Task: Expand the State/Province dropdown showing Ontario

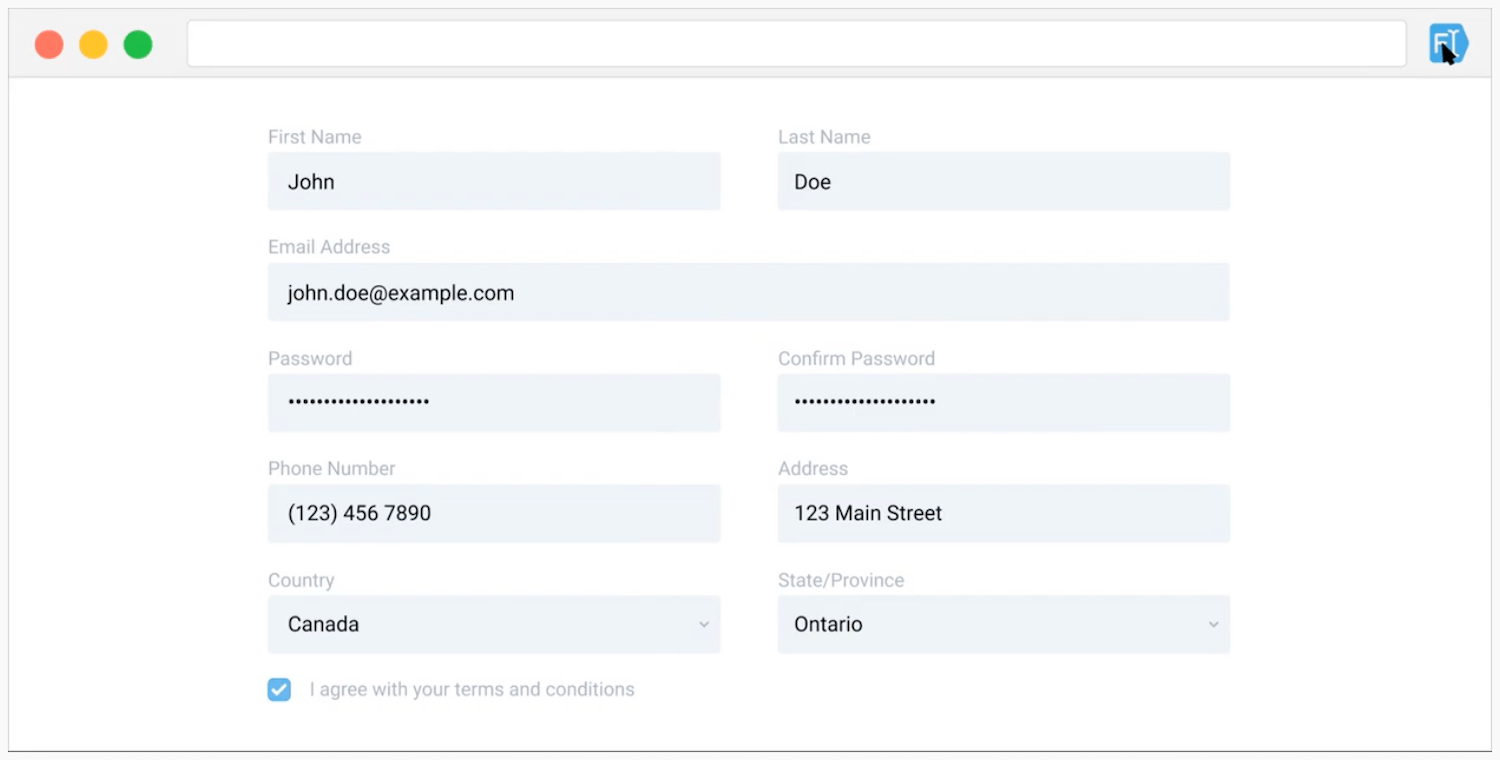Action: coord(1003,624)
